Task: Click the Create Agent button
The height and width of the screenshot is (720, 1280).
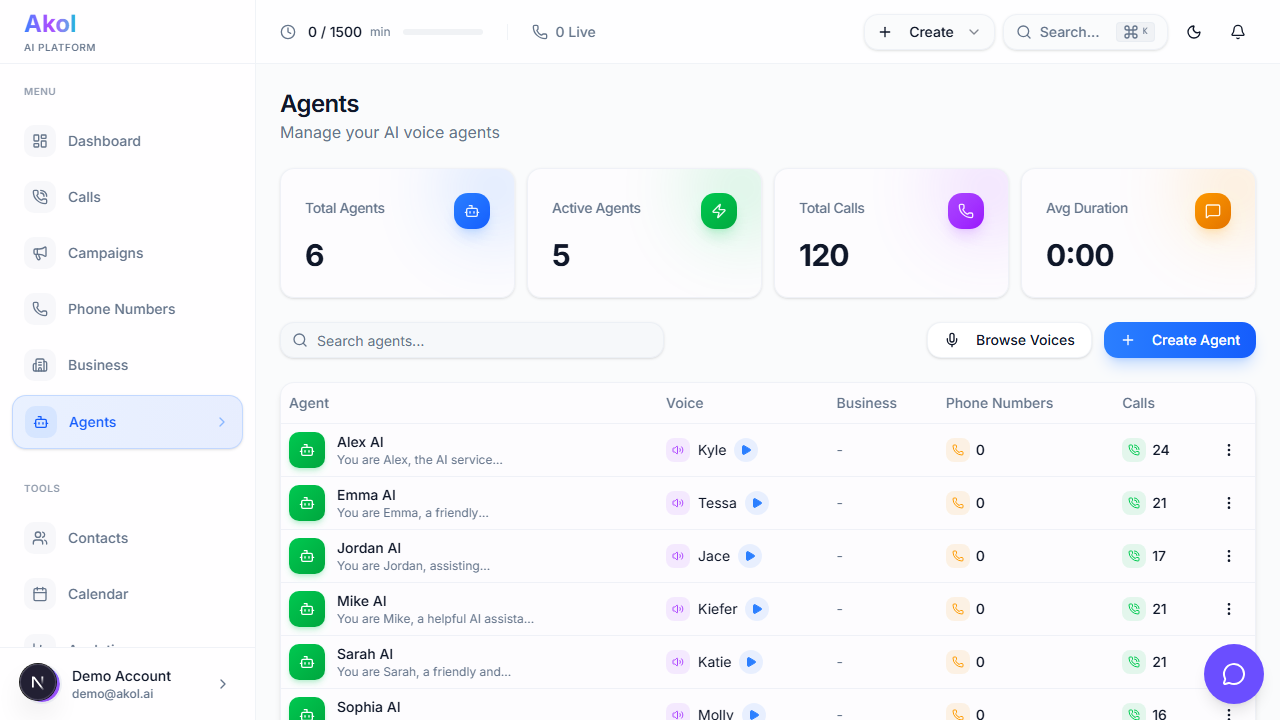Action: point(1180,340)
